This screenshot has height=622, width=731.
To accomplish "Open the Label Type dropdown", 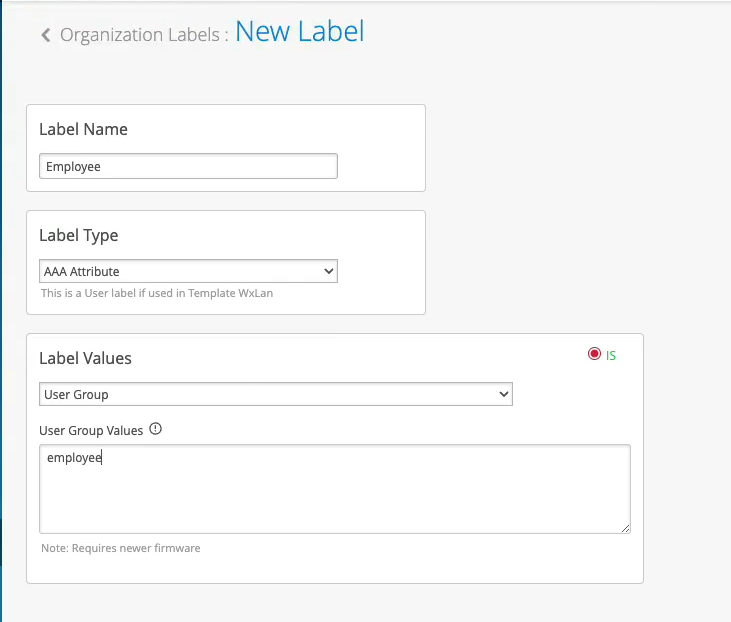I will click(188, 271).
